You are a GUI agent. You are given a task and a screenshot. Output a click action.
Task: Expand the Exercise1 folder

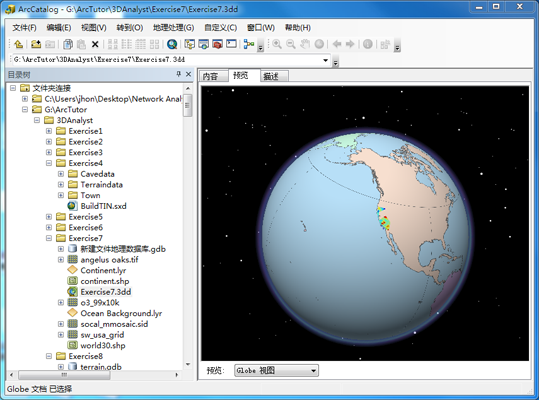(x=49, y=131)
